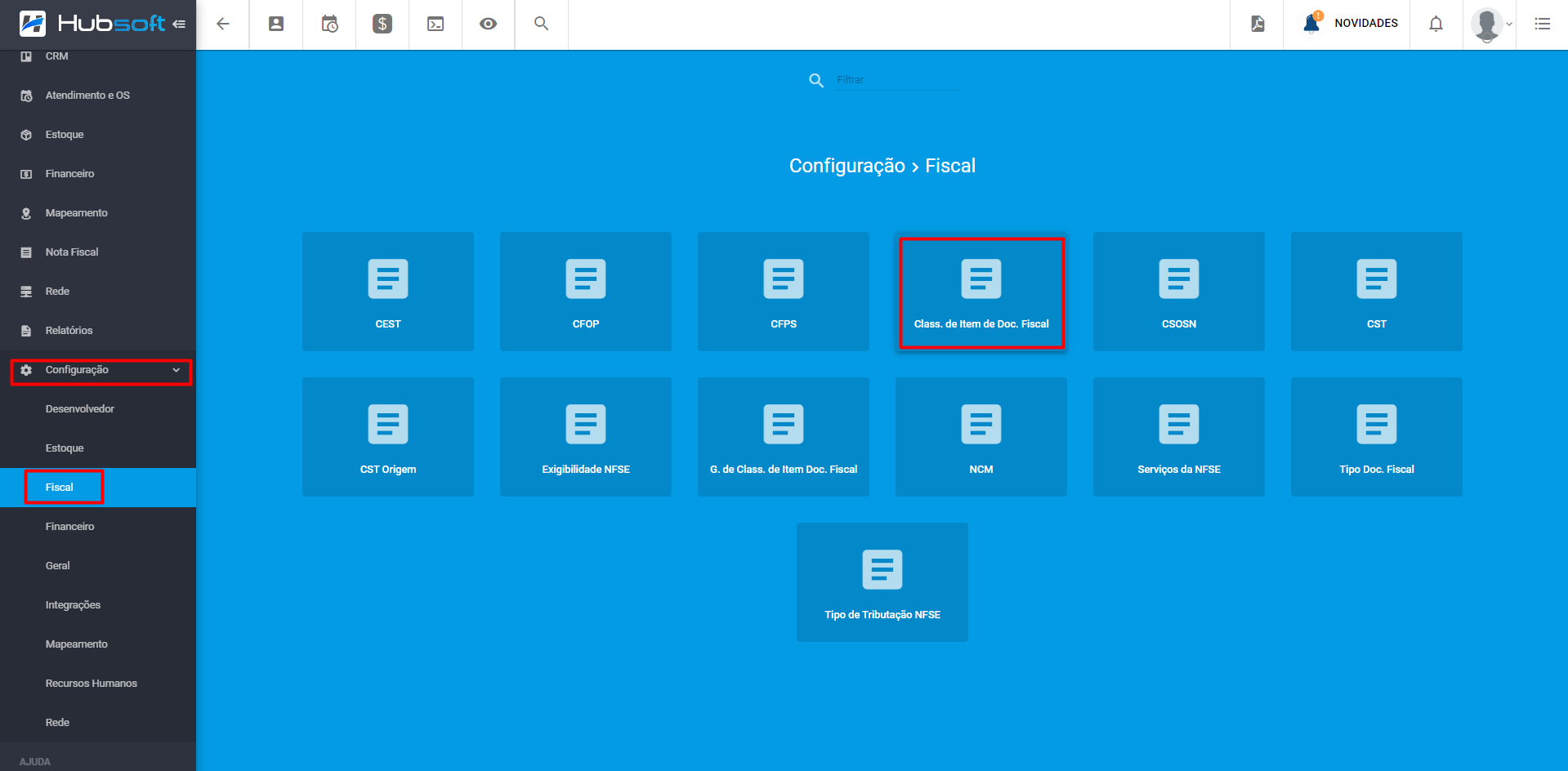Select Financeiro under Configuração
1568x771 pixels.
pyautogui.click(x=98, y=527)
